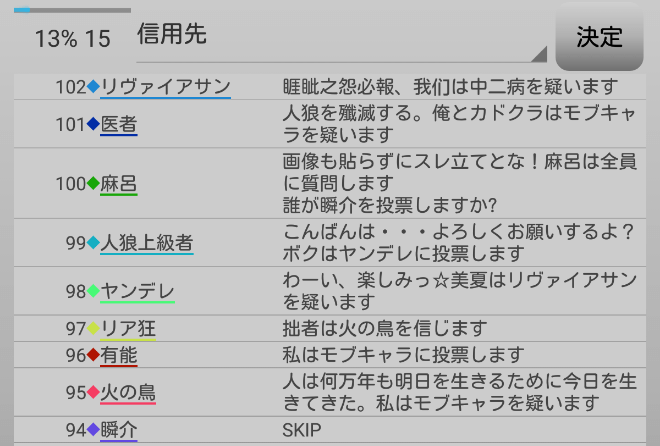The image size is (660, 446).
Task: Click the red diamond beside 有能
Action: (x=94, y=355)
